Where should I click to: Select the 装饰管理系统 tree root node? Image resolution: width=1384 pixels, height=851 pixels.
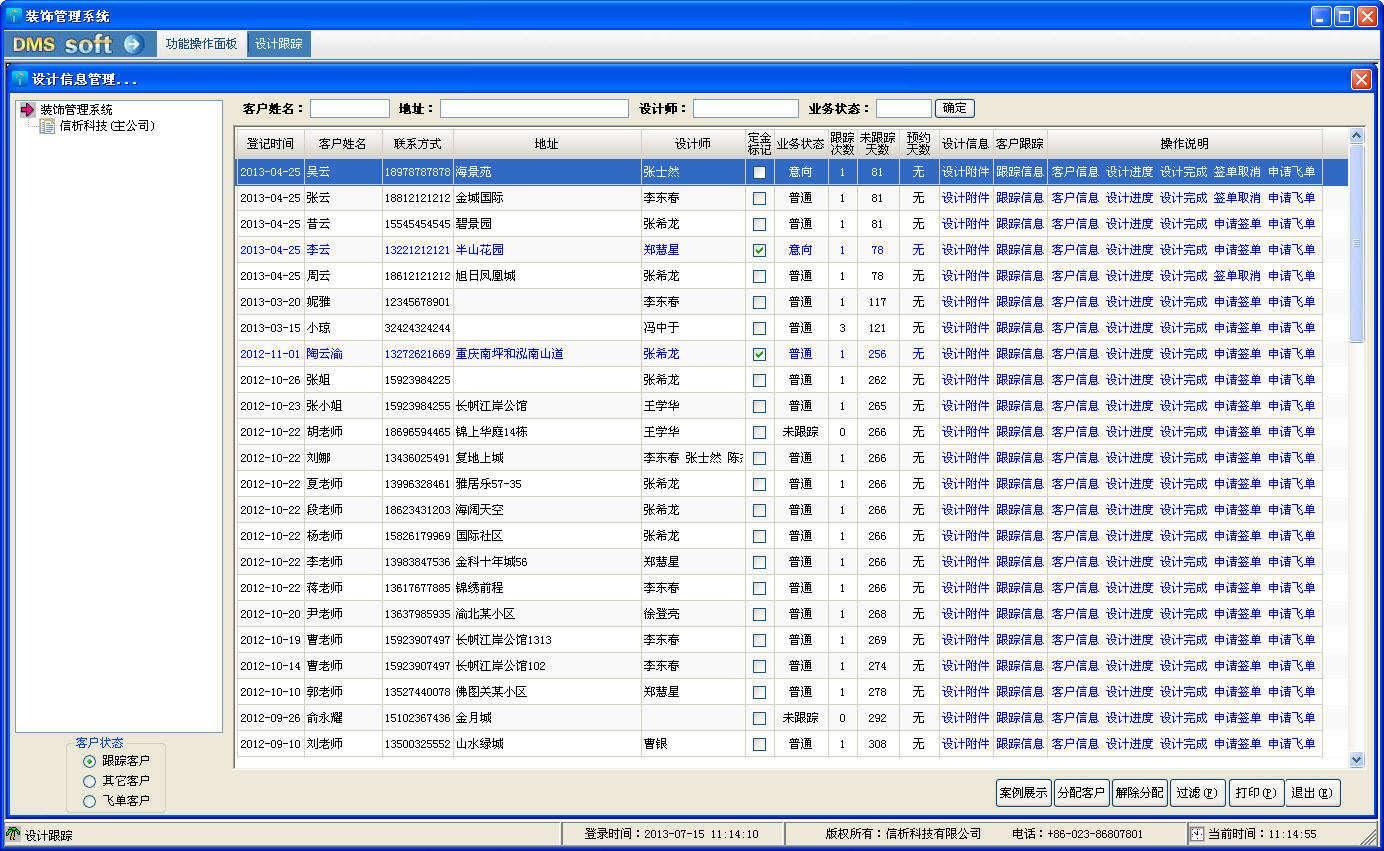[x=76, y=110]
